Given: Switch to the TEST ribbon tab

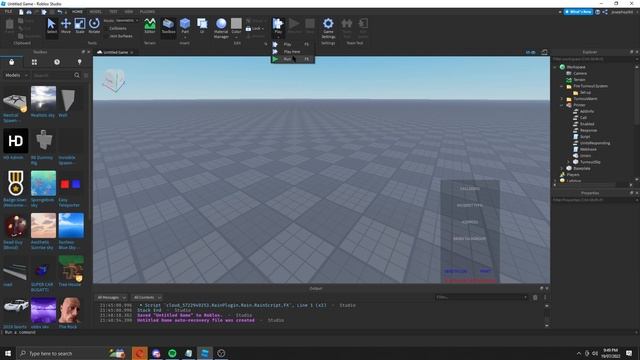Looking at the screenshot, I should click(x=113, y=12).
